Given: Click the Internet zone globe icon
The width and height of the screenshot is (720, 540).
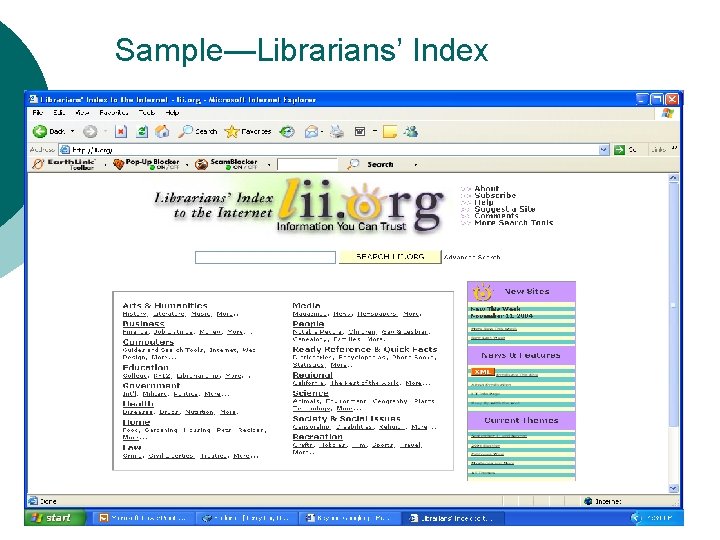Looking at the screenshot, I should pos(588,501).
